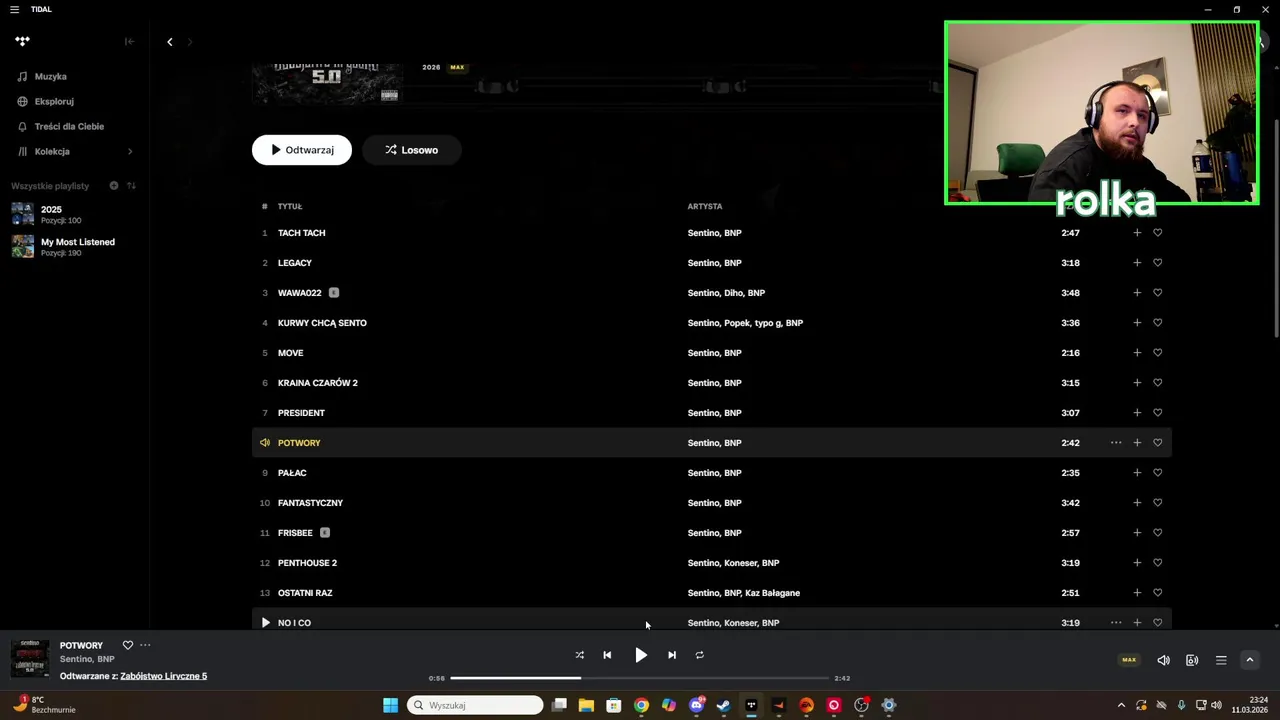Viewport: 1280px width, 720px height.
Task: Select track TACH TACH
Action: click(x=301, y=233)
